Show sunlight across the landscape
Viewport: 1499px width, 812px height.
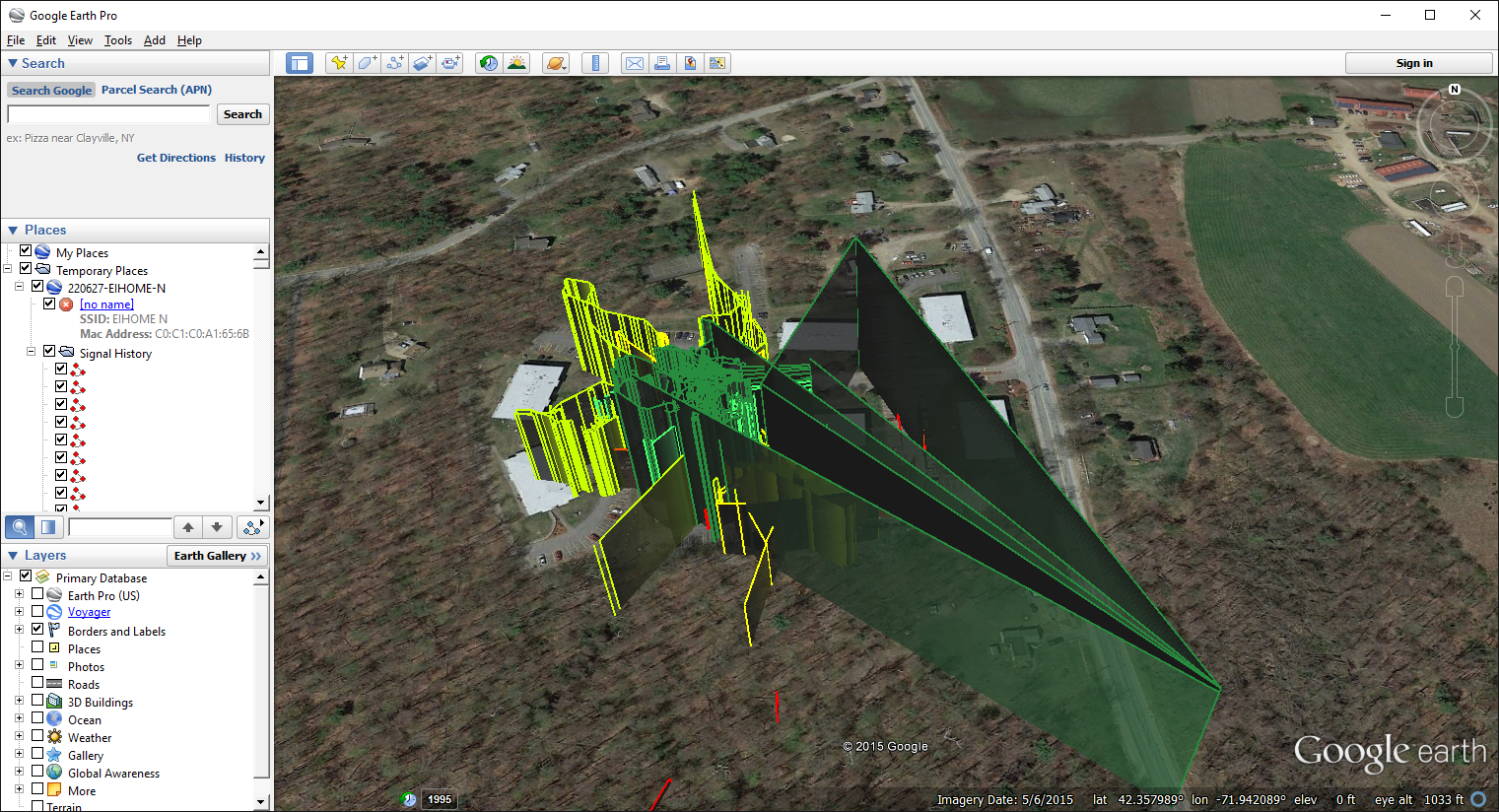point(516,63)
